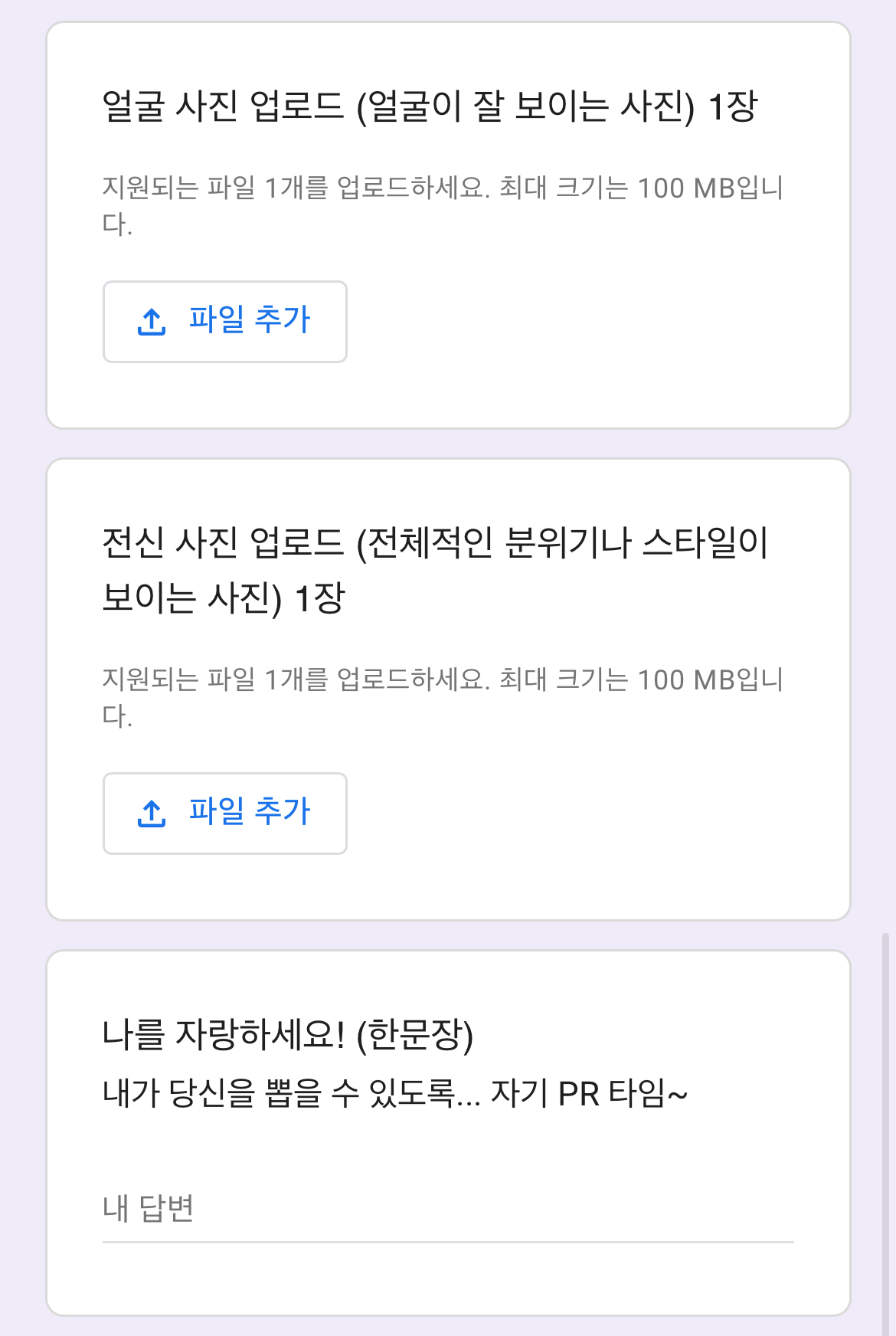Click the (얼굴이 잘 보이는 사진) text in face title
The image size is (896, 1336).
tap(525, 106)
